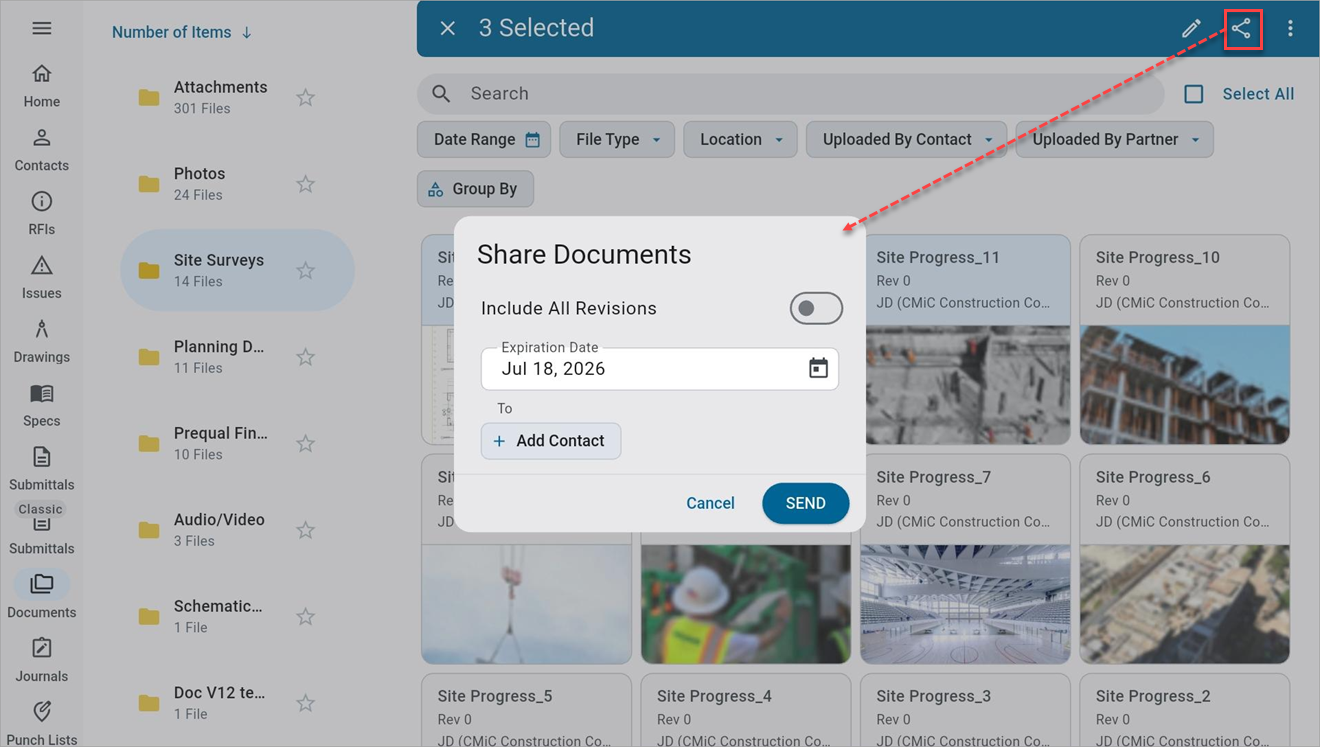Viewport: 1320px width, 747px height.
Task: Click into the Search field
Action: (x=790, y=93)
